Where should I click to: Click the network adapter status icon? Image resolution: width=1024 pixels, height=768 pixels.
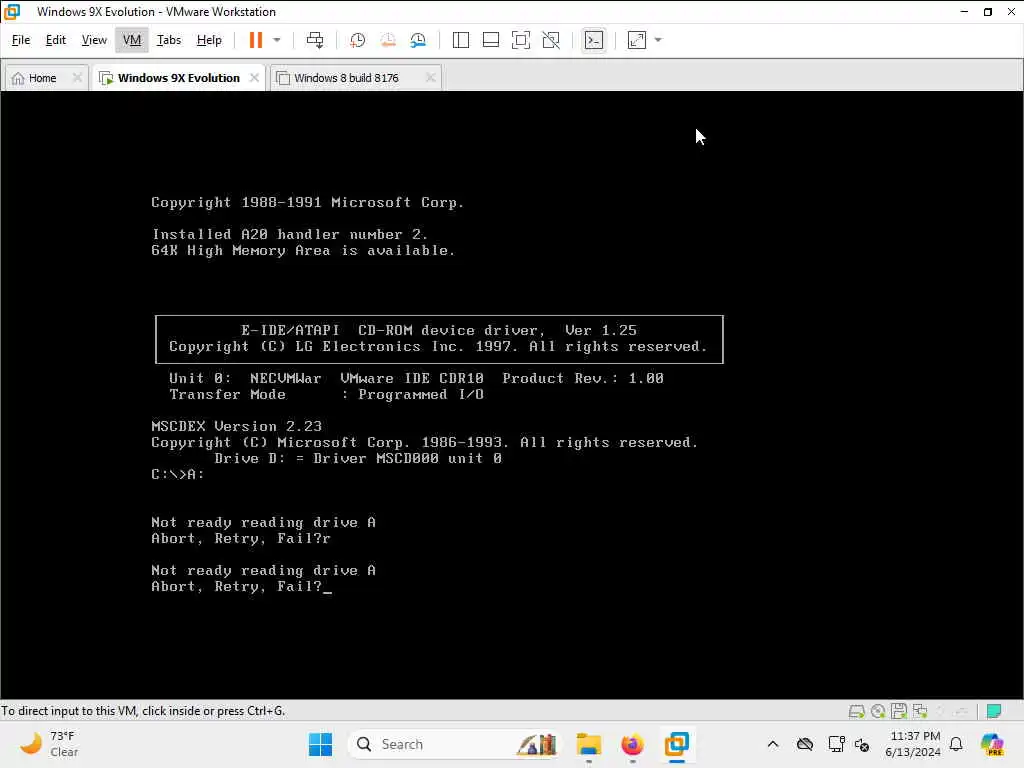pos(920,711)
